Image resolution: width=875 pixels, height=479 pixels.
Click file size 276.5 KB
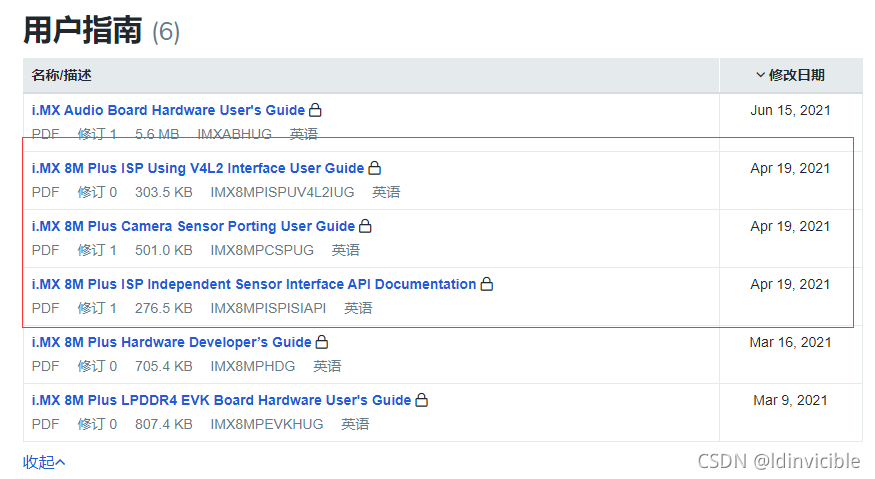point(164,308)
